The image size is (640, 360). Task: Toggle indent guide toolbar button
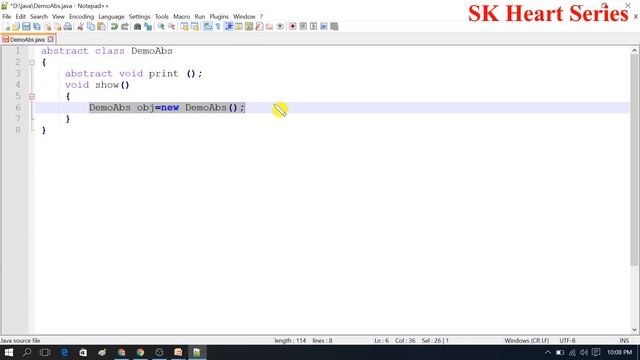[229, 27]
